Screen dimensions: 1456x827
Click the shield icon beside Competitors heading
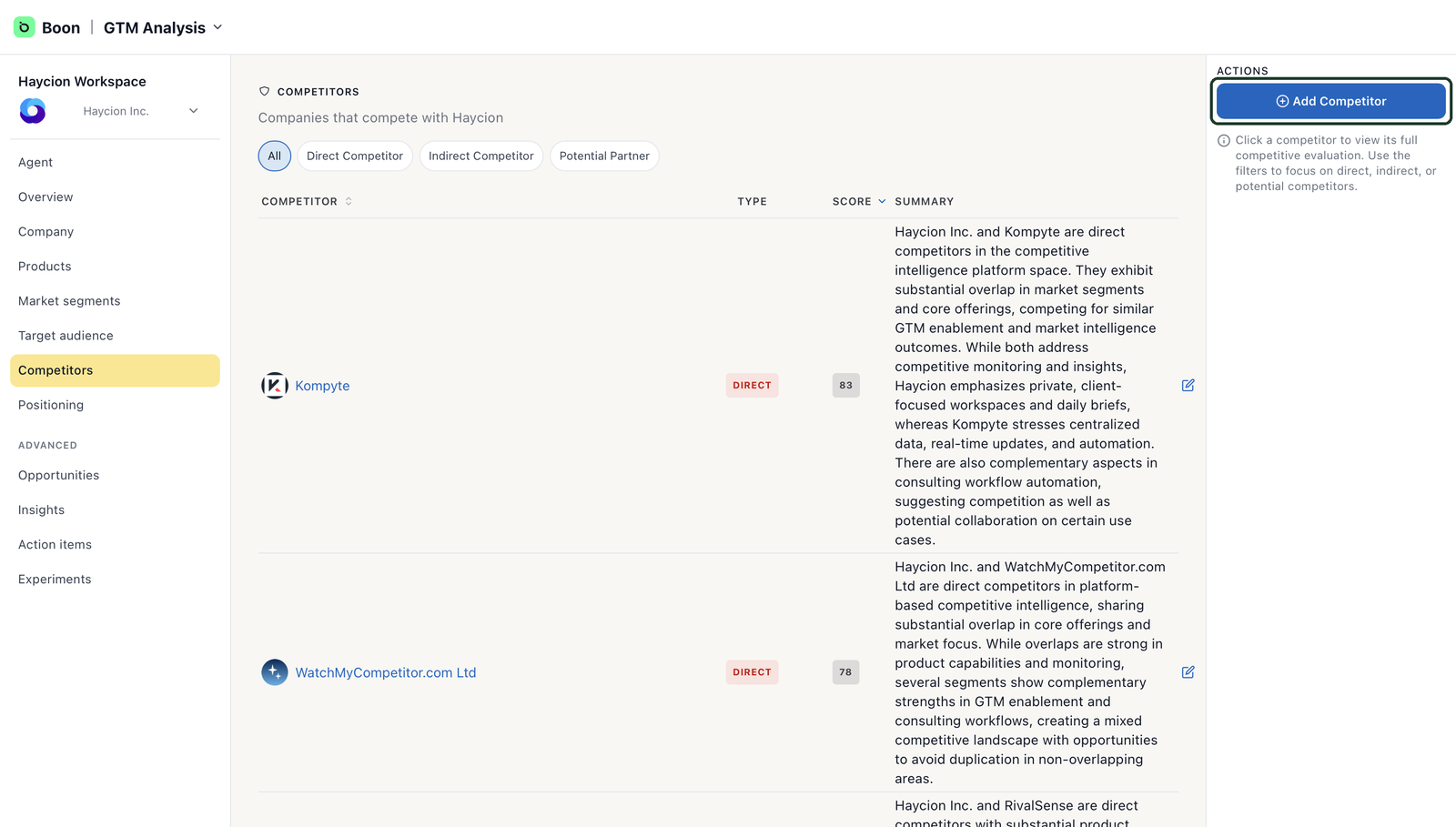coord(265,91)
